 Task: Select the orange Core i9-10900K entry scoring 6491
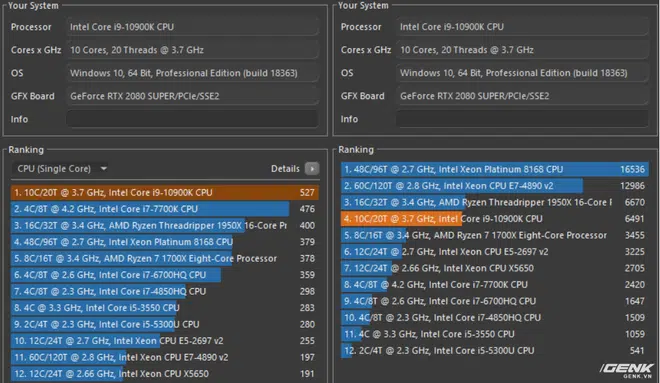(495, 219)
